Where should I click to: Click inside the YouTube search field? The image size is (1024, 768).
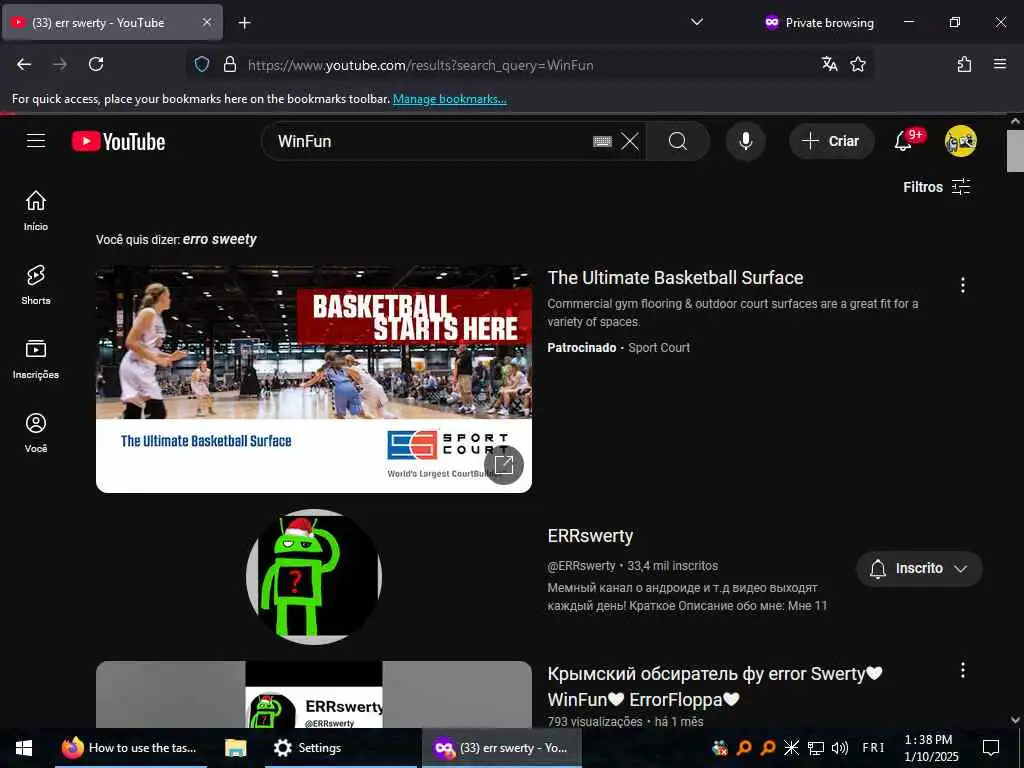(431, 141)
